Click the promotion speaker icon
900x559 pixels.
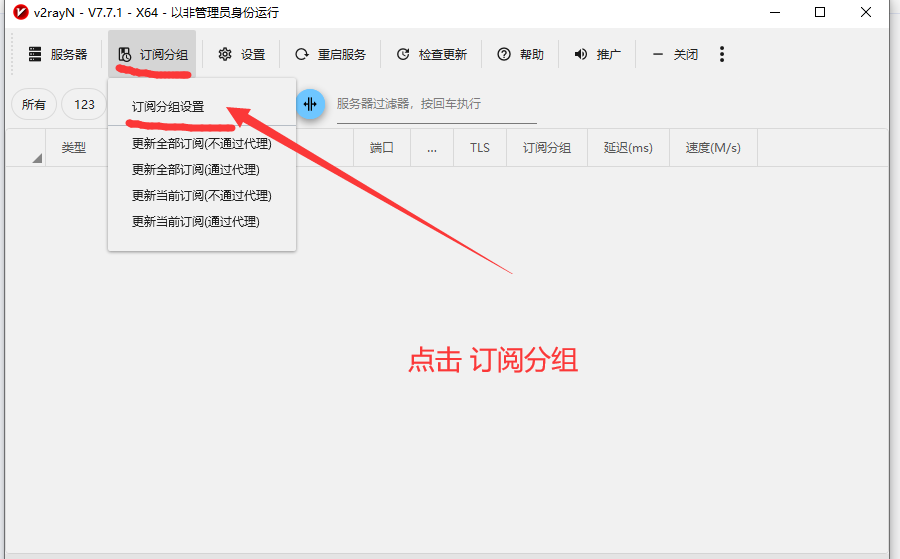[581, 54]
